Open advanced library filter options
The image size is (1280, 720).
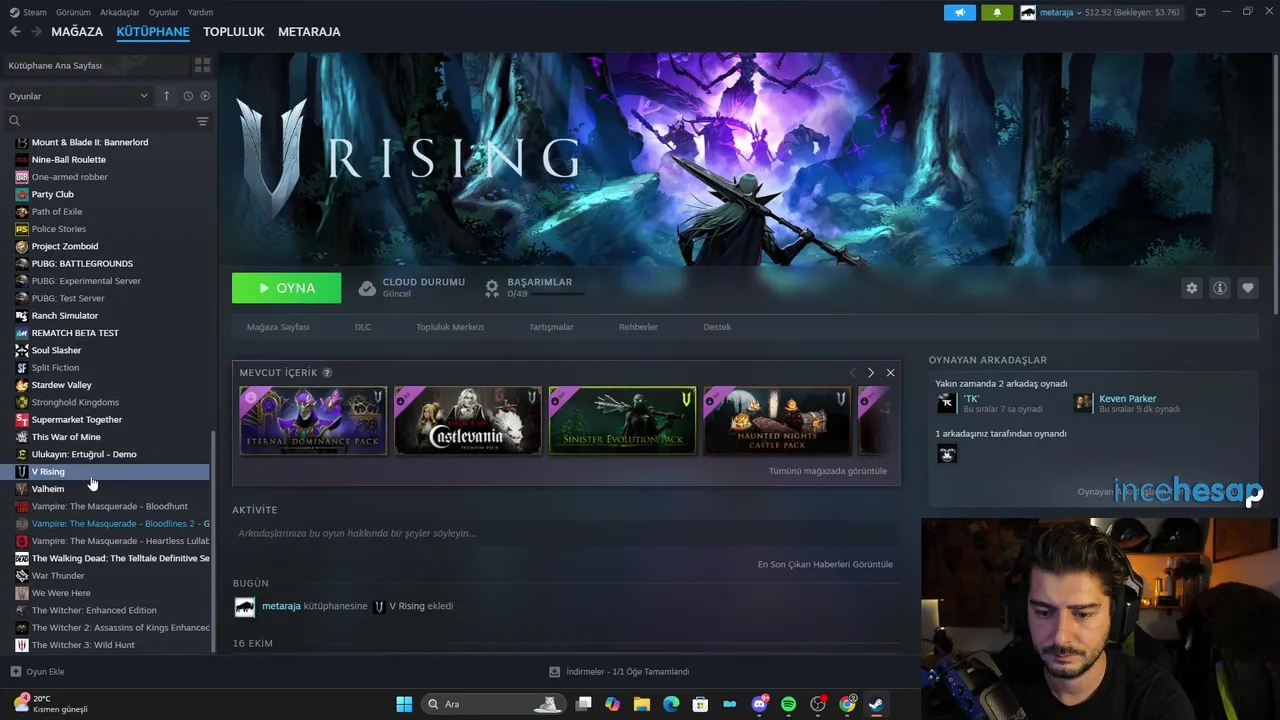click(202, 121)
